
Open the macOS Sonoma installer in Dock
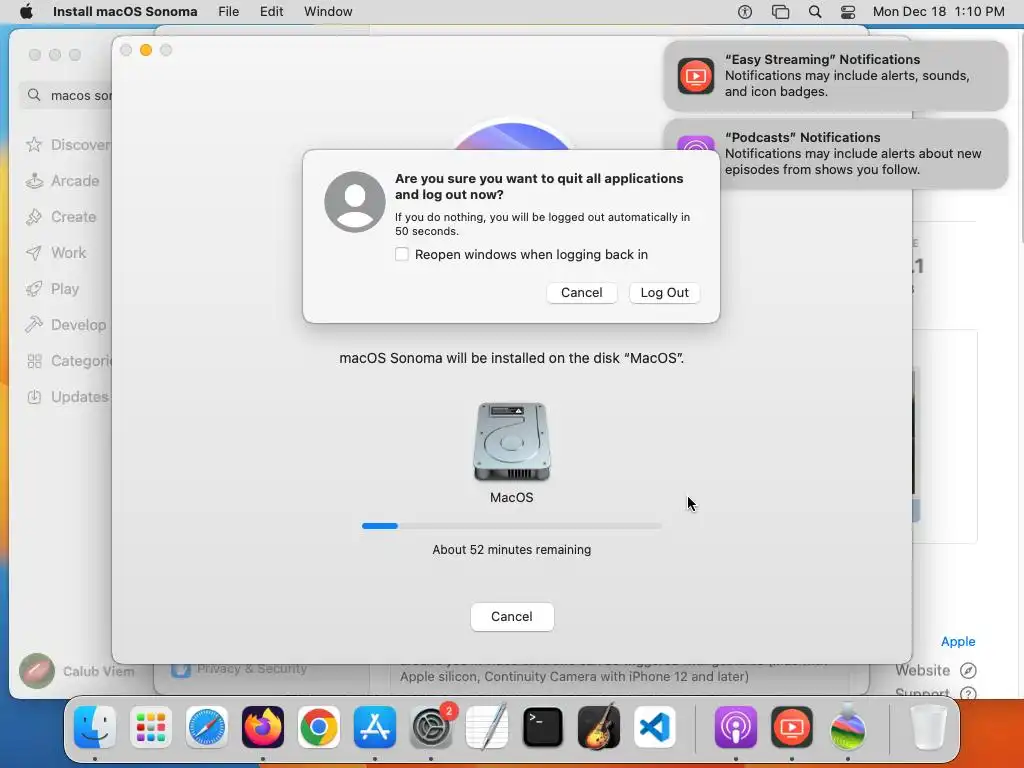click(848, 727)
